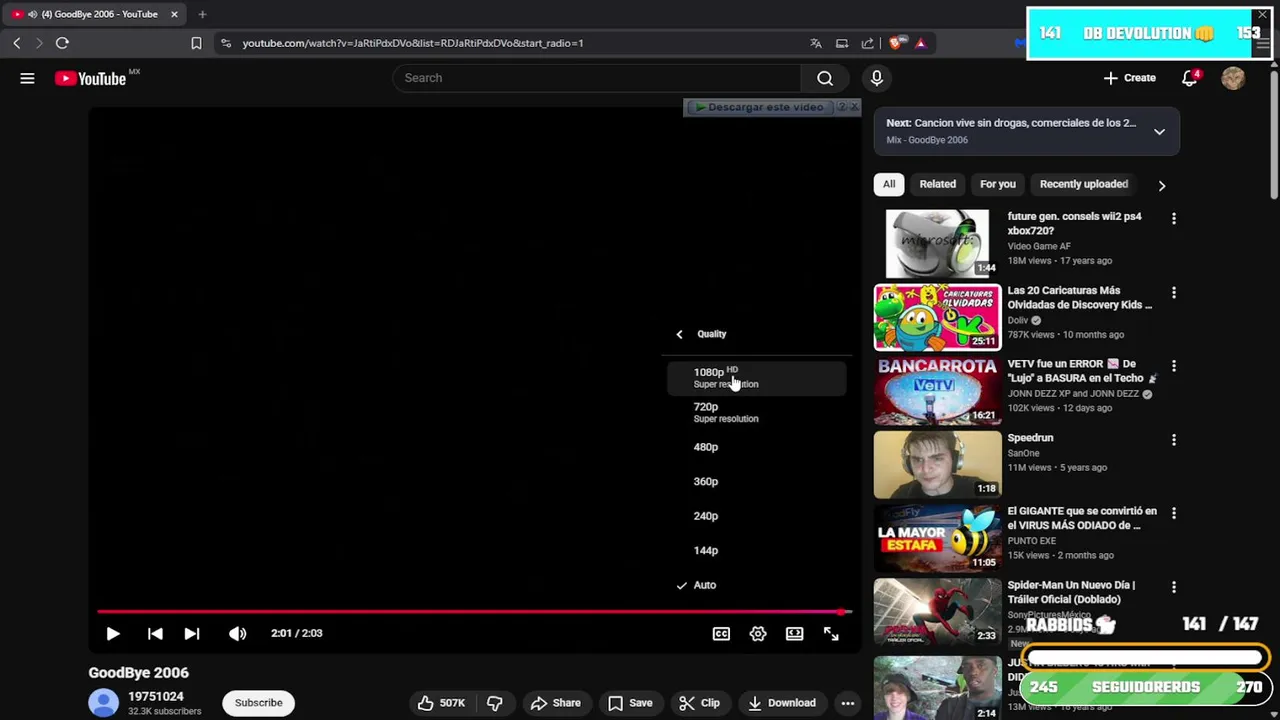The height and width of the screenshot is (720, 1280).
Task: Open more actions three-dot menu below video
Action: (847, 703)
